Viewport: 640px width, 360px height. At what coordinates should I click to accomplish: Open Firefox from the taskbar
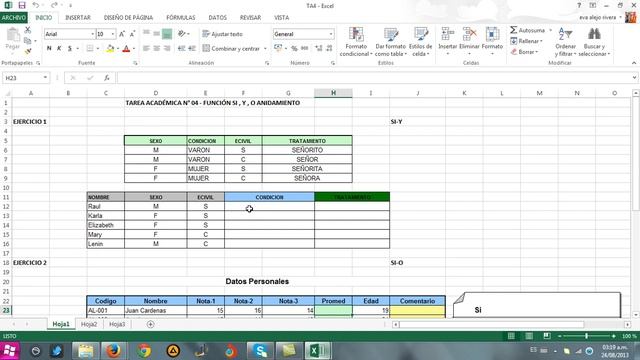tap(113, 351)
